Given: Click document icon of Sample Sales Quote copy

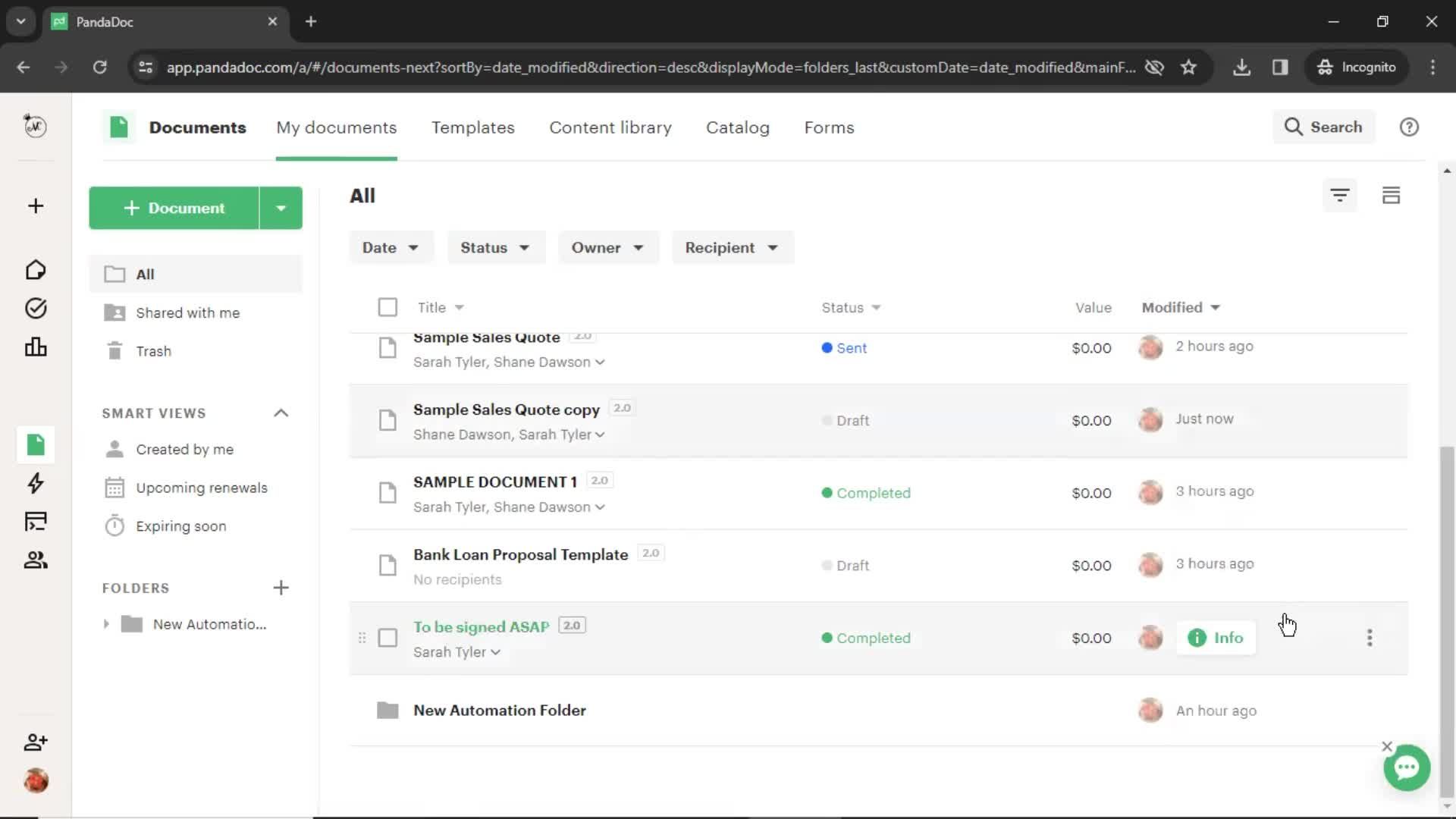Looking at the screenshot, I should (388, 420).
